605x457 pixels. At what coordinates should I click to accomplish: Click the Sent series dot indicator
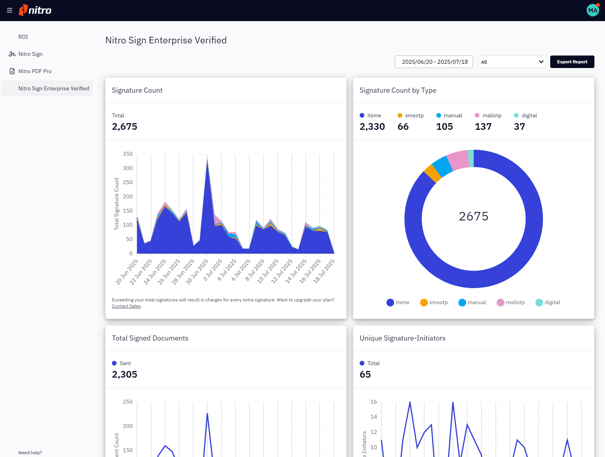114,363
